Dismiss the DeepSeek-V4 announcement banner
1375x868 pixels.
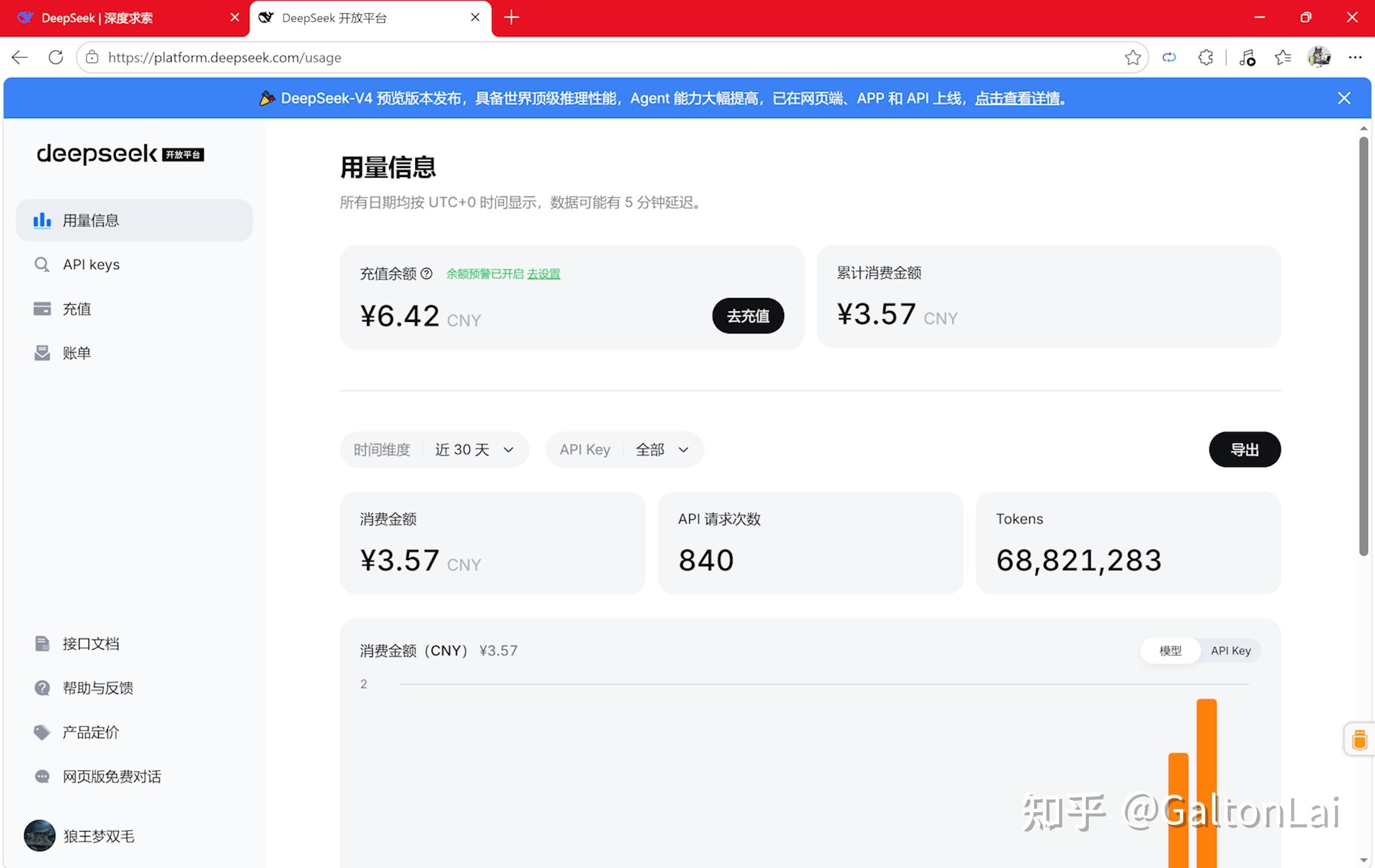[1344, 98]
